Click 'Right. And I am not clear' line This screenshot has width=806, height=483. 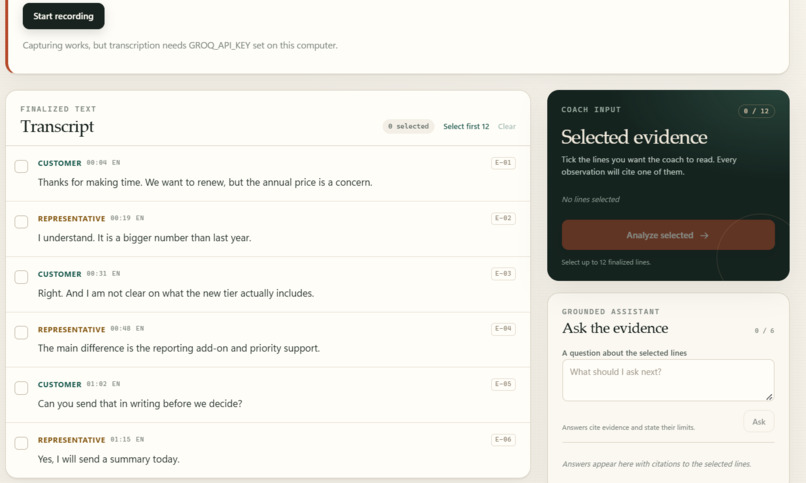(176, 293)
